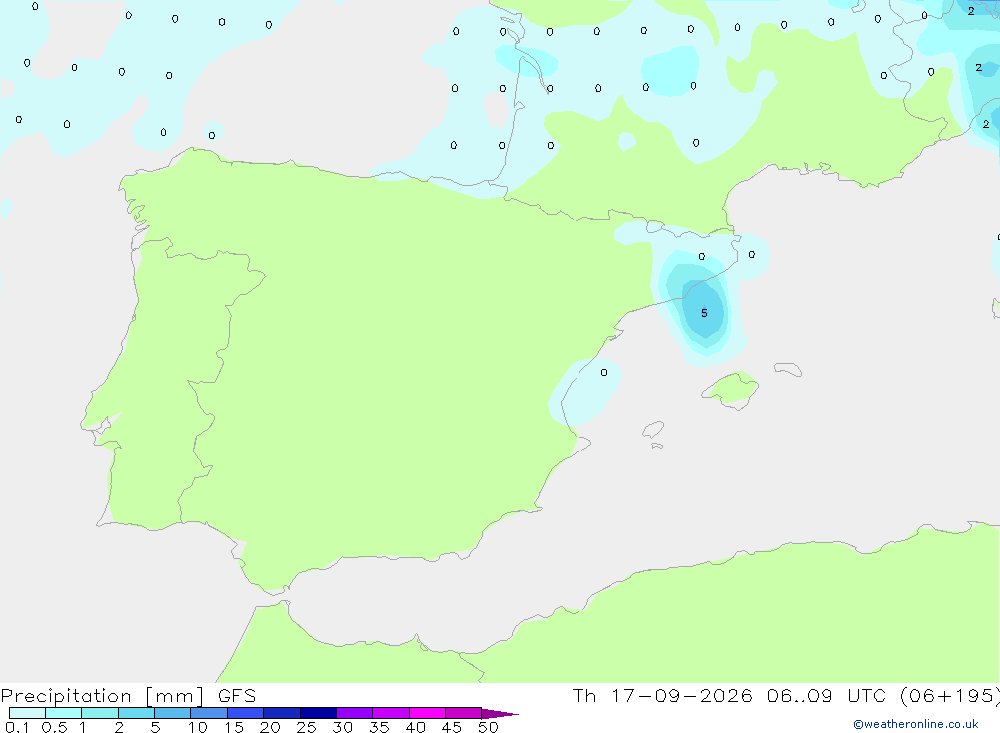Click the 0 label off the Valencia coast
This screenshot has width=1000, height=733.
604,373
